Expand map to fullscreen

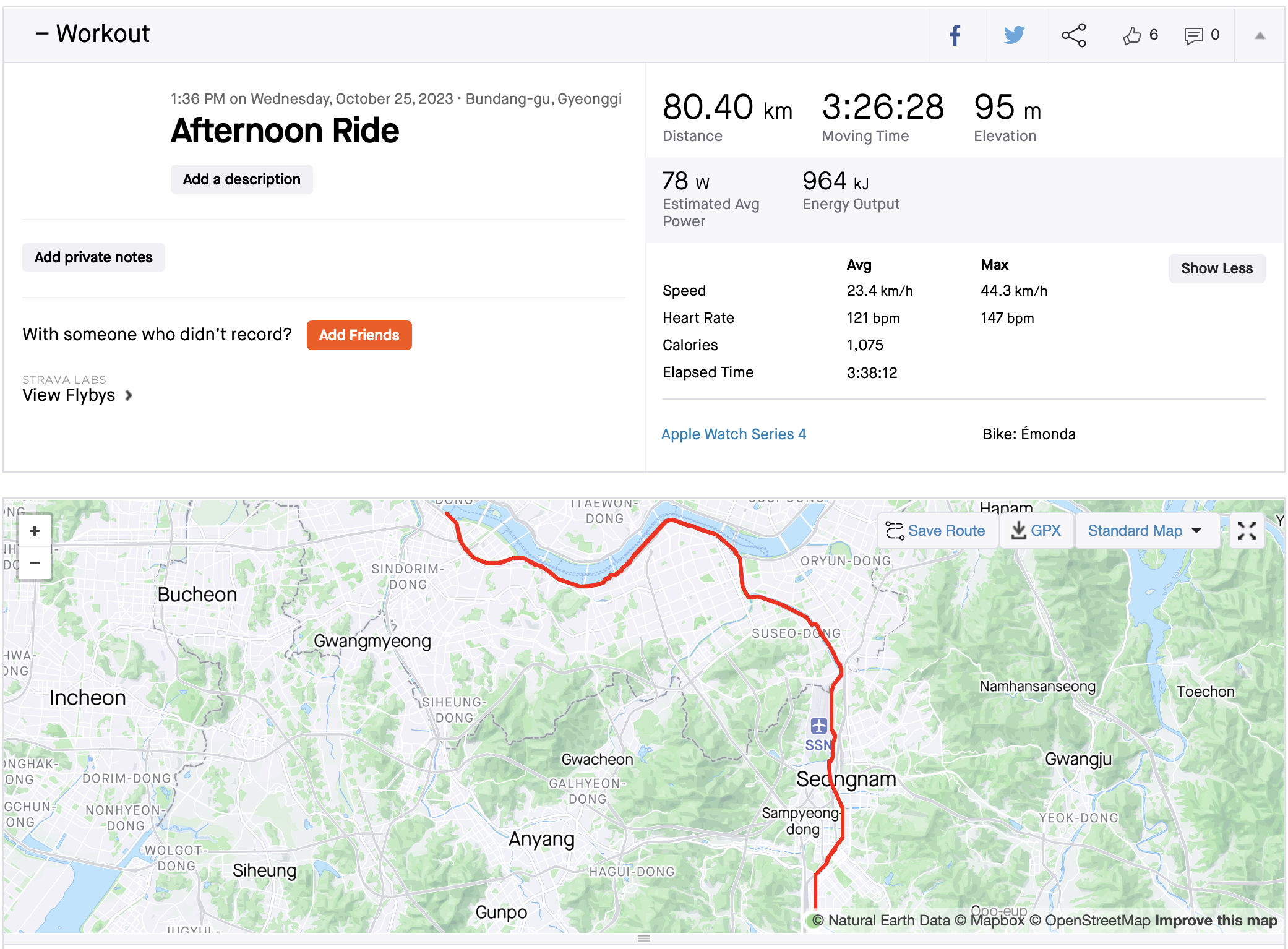click(x=1247, y=531)
